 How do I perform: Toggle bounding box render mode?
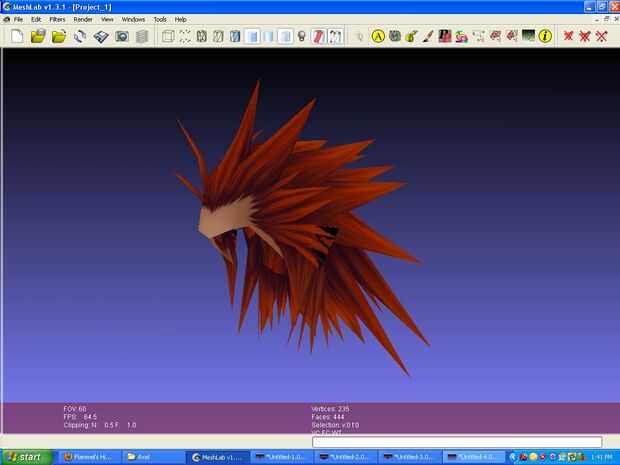pos(168,37)
